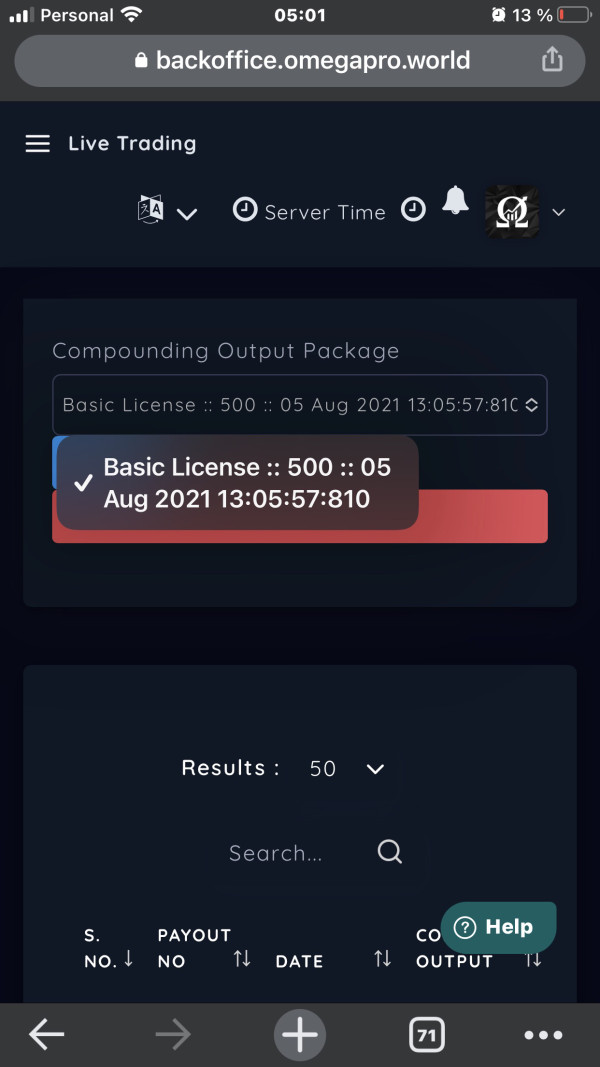
Task: Tap the Omega profile avatar
Action: [512, 212]
